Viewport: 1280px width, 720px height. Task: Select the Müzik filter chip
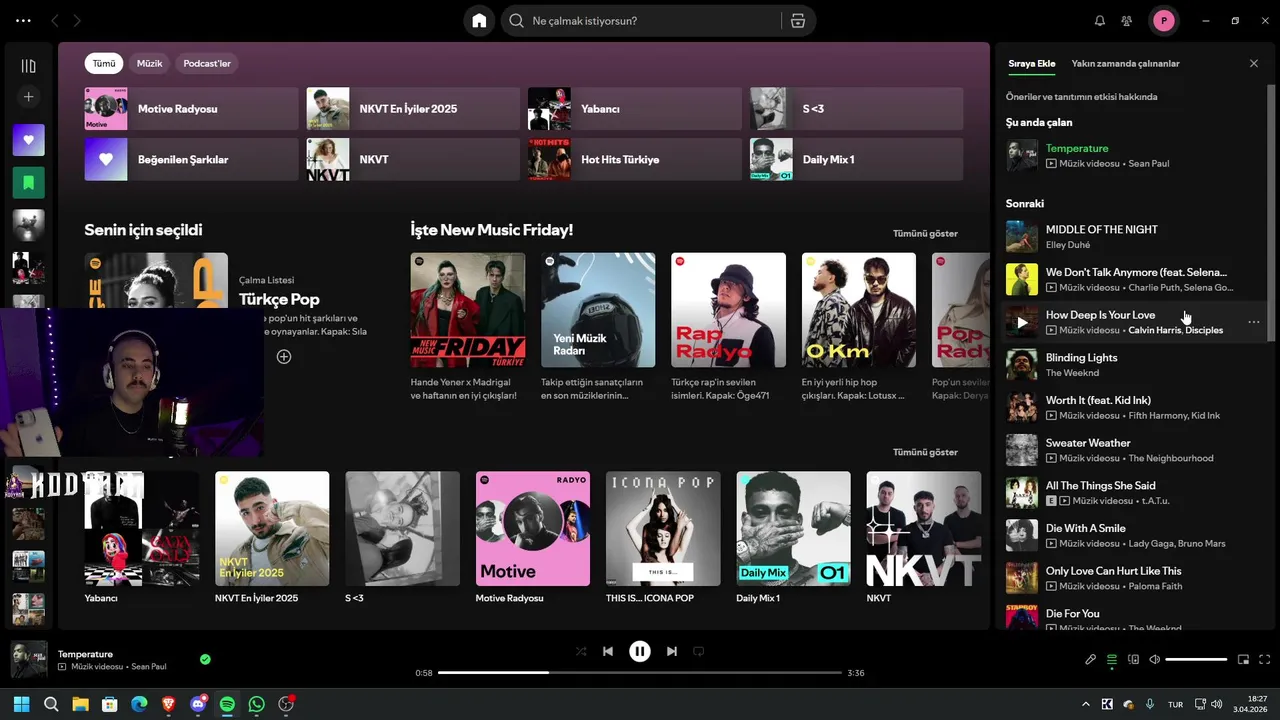150,64
